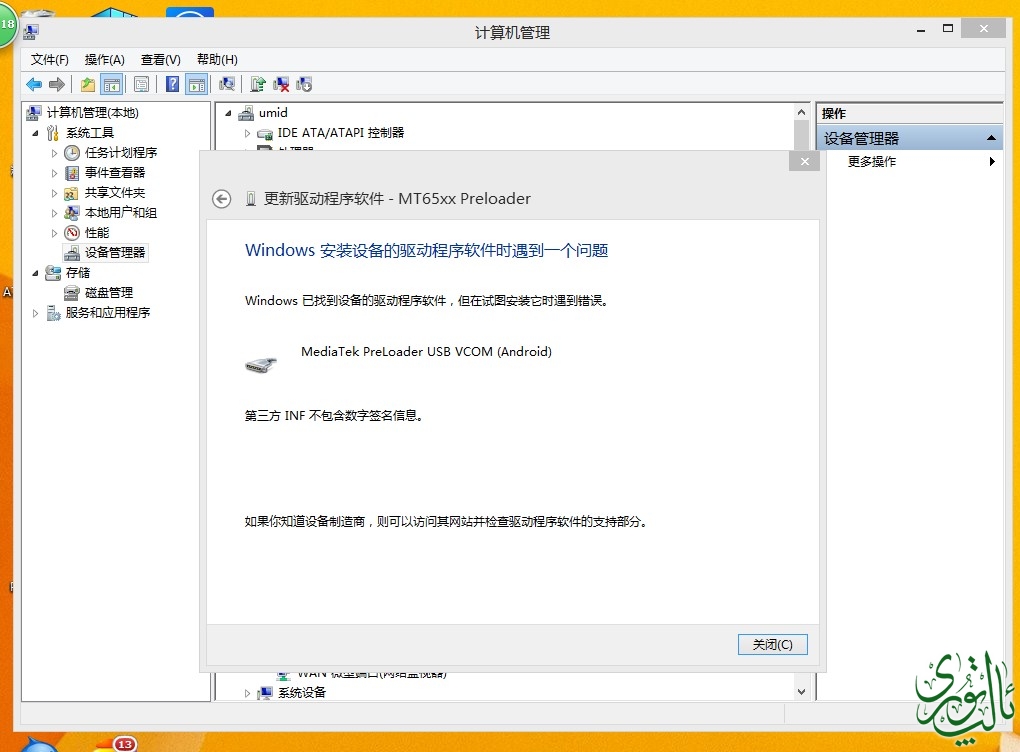
Task: Select 事件查看器 tree item
Action: pyautogui.click(x=114, y=172)
